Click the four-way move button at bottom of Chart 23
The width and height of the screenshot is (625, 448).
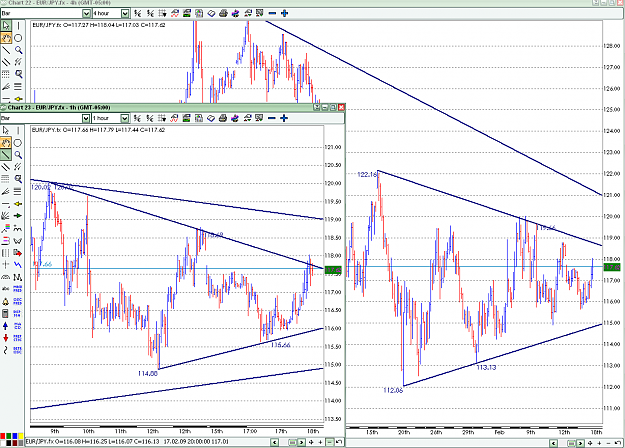[x=311, y=442]
